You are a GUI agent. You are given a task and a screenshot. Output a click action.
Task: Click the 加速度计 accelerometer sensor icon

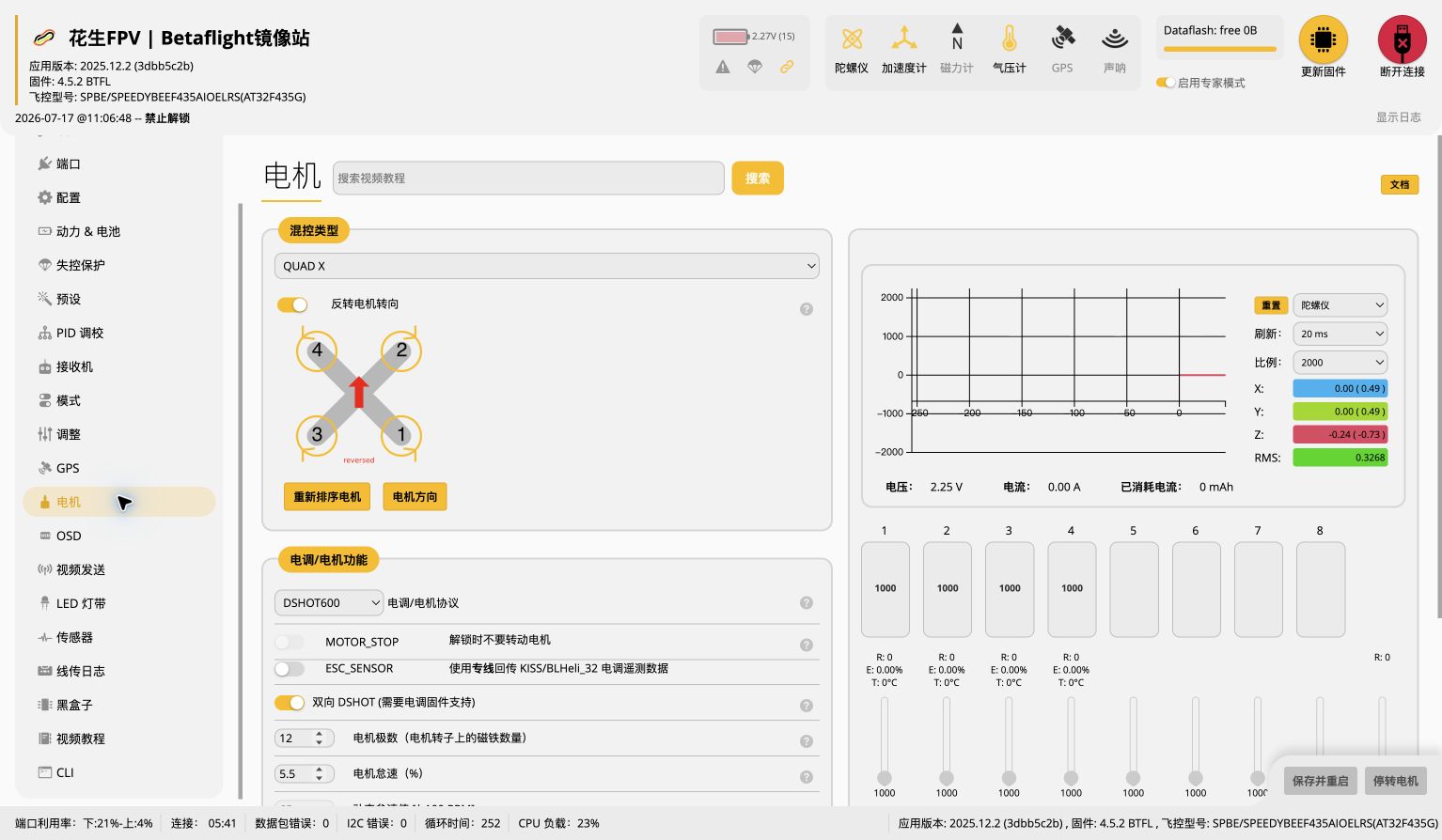coord(903,39)
